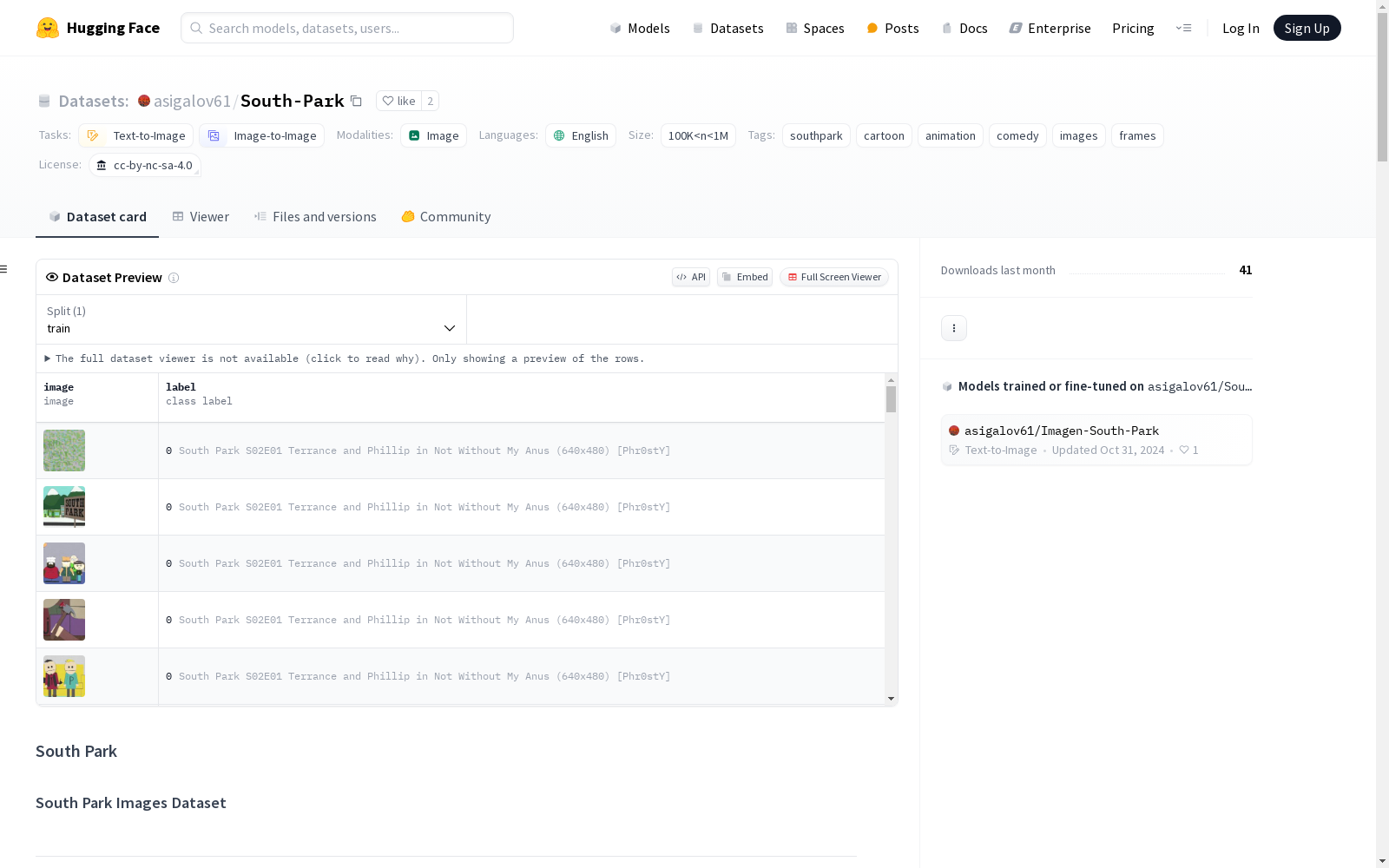Open the green static noise thumbnail
Screen dimensions: 1389x868
tap(64, 450)
